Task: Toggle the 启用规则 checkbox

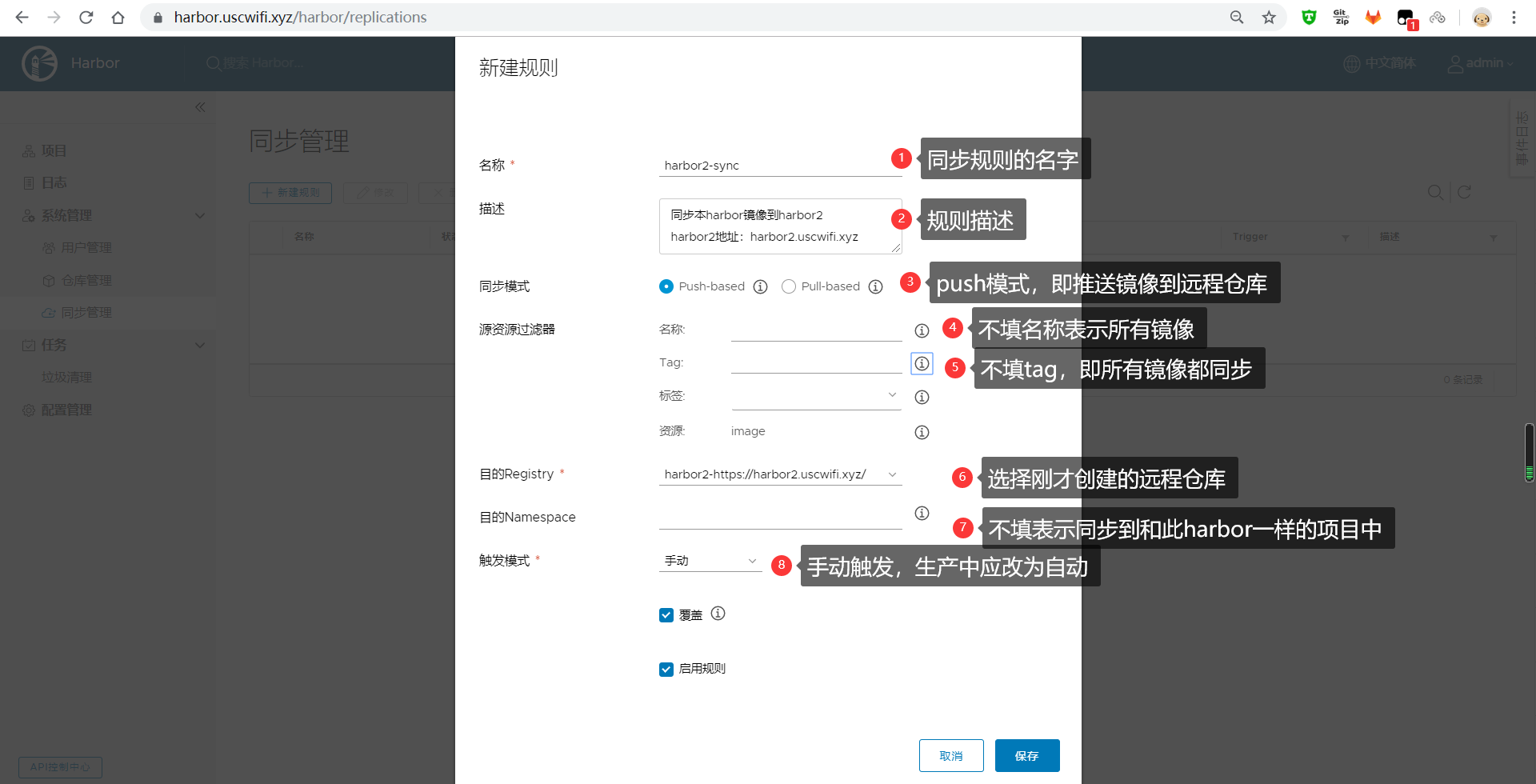Action: pos(666,670)
